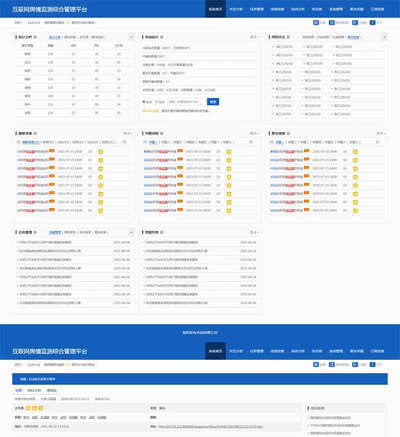
Task: Expand the dropdown arrow at the top-right of the statistics table panel
Action: pyautogui.click(x=131, y=37)
